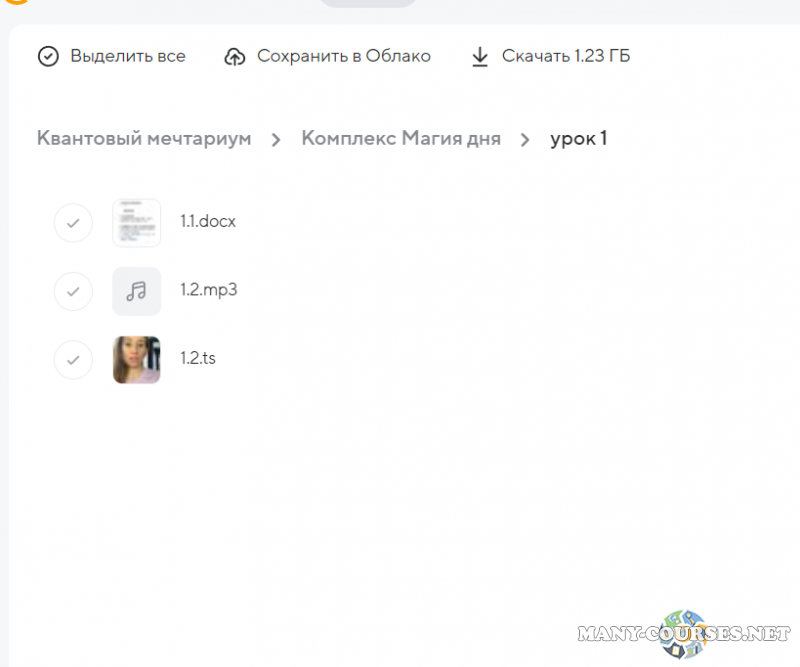The image size is (800, 667).
Task: Click the document preview icon for 1.1.docx
Action: click(x=137, y=223)
